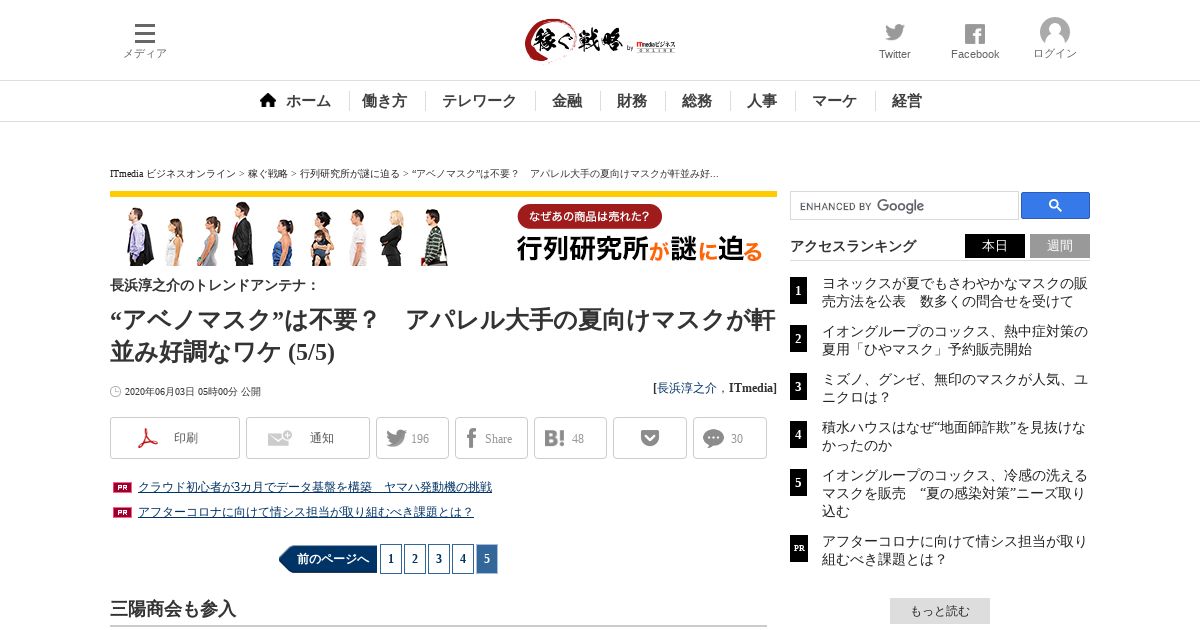This screenshot has height=630, width=1200.
Task: Open the 総務 menu item
Action: (697, 101)
